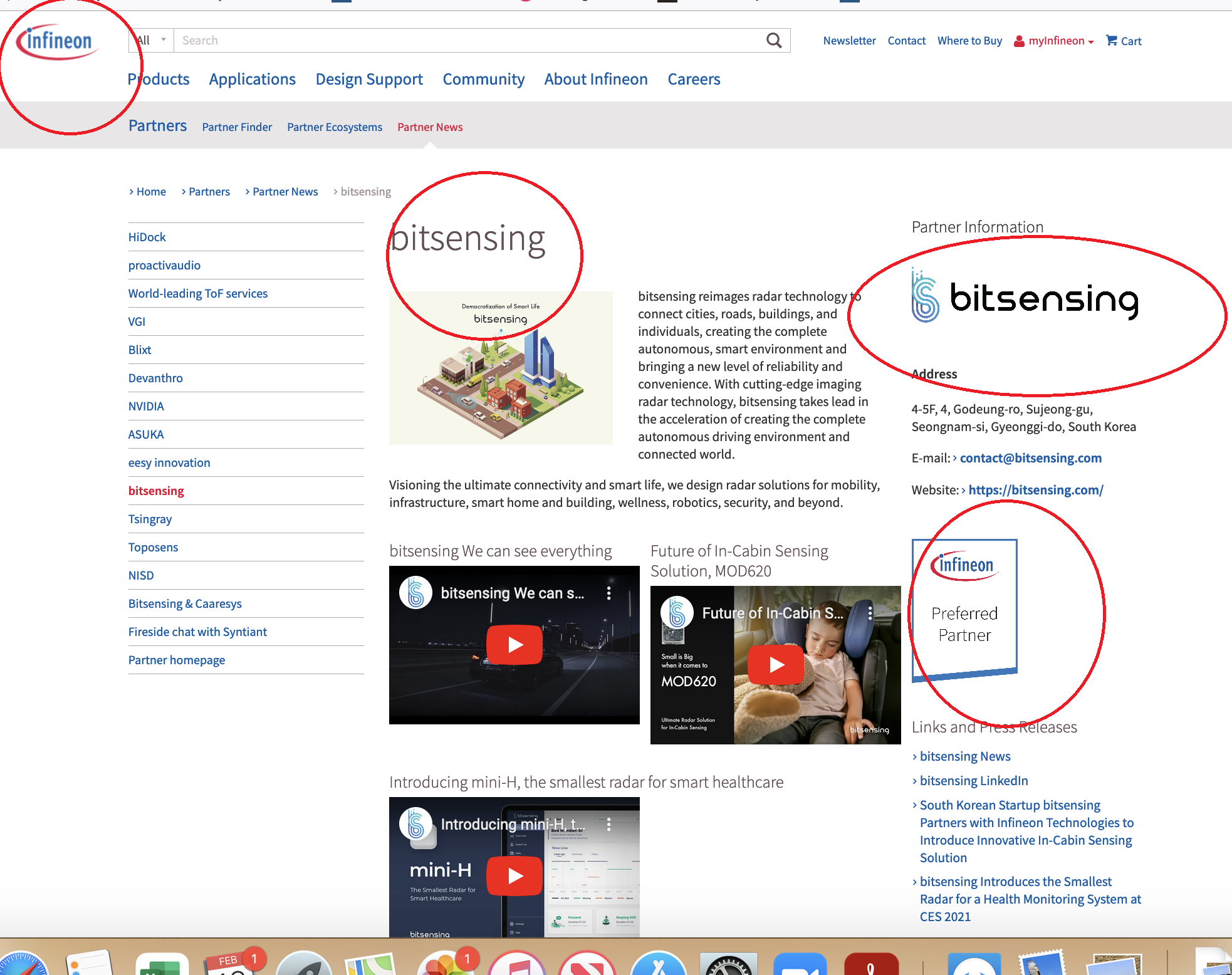Image resolution: width=1232 pixels, height=975 pixels.
Task: Play the Introducing mini-H video
Action: [x=514, y=876]
